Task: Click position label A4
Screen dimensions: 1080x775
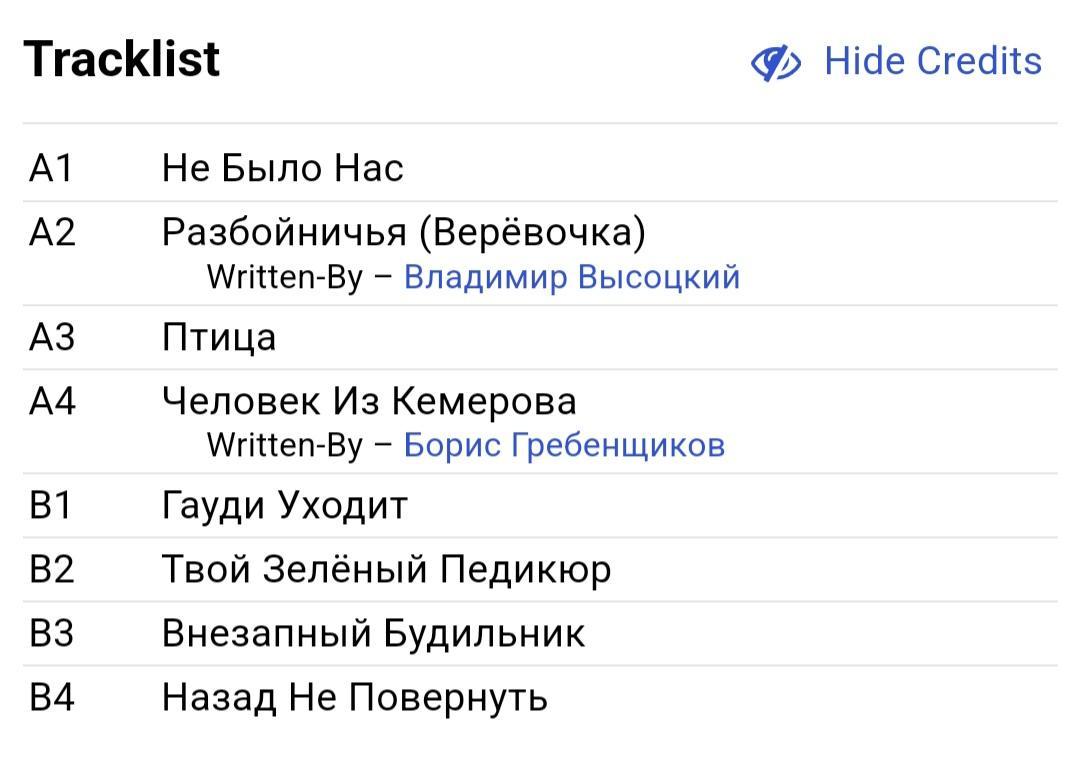Action: point(52,401)
